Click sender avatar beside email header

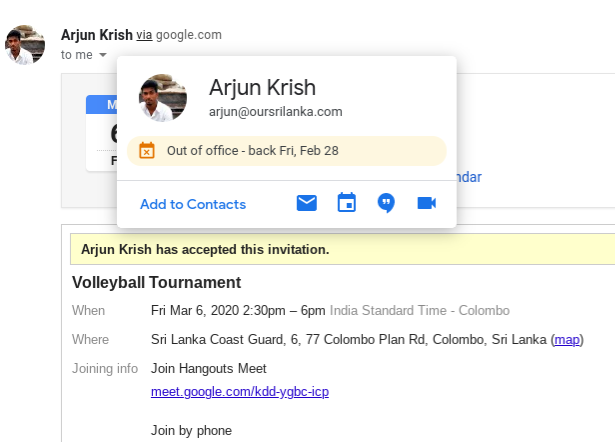pyautogui.click(x=25, y=44)
